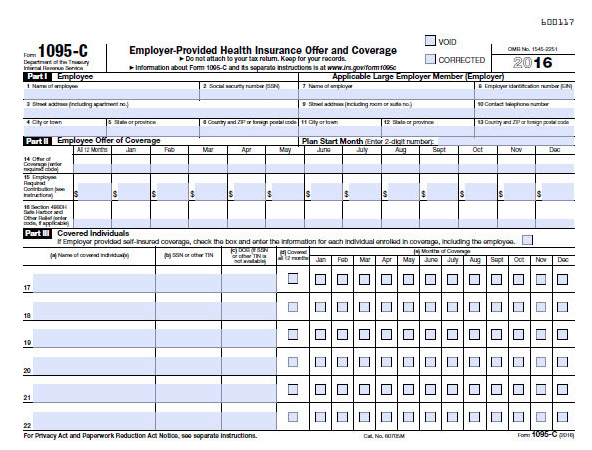Click line 17 covered individual name field
This screenshot has width=592, height=450.
click(x=94, y=283)
